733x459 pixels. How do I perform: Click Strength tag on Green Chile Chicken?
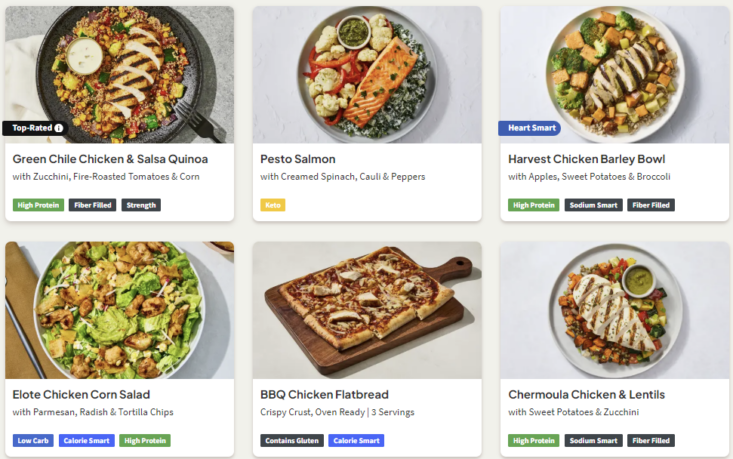pos(141,205)
